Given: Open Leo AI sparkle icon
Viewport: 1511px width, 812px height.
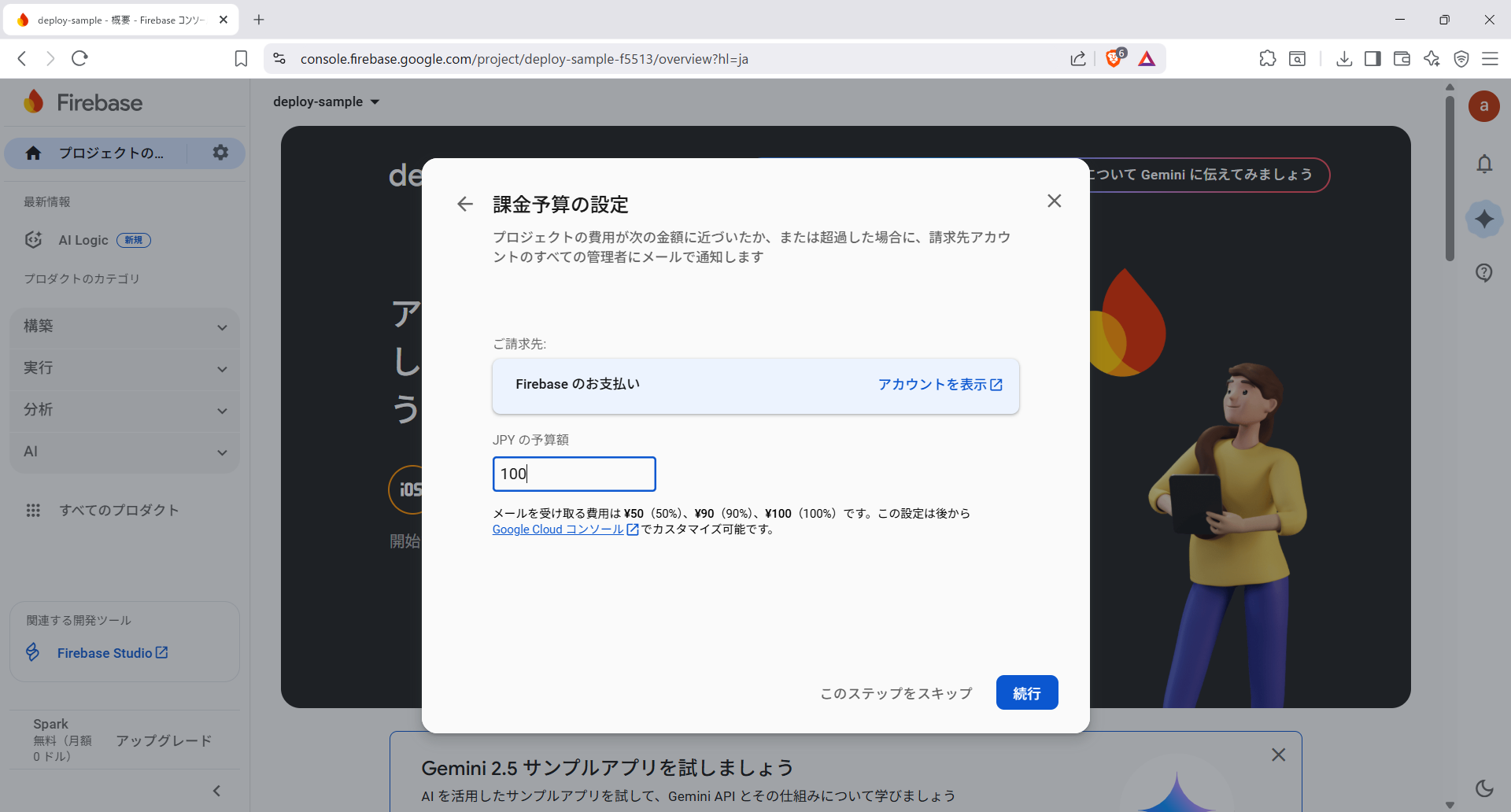Looking at the screenshot, I should pyautogui.click(x=1432, y=59).
